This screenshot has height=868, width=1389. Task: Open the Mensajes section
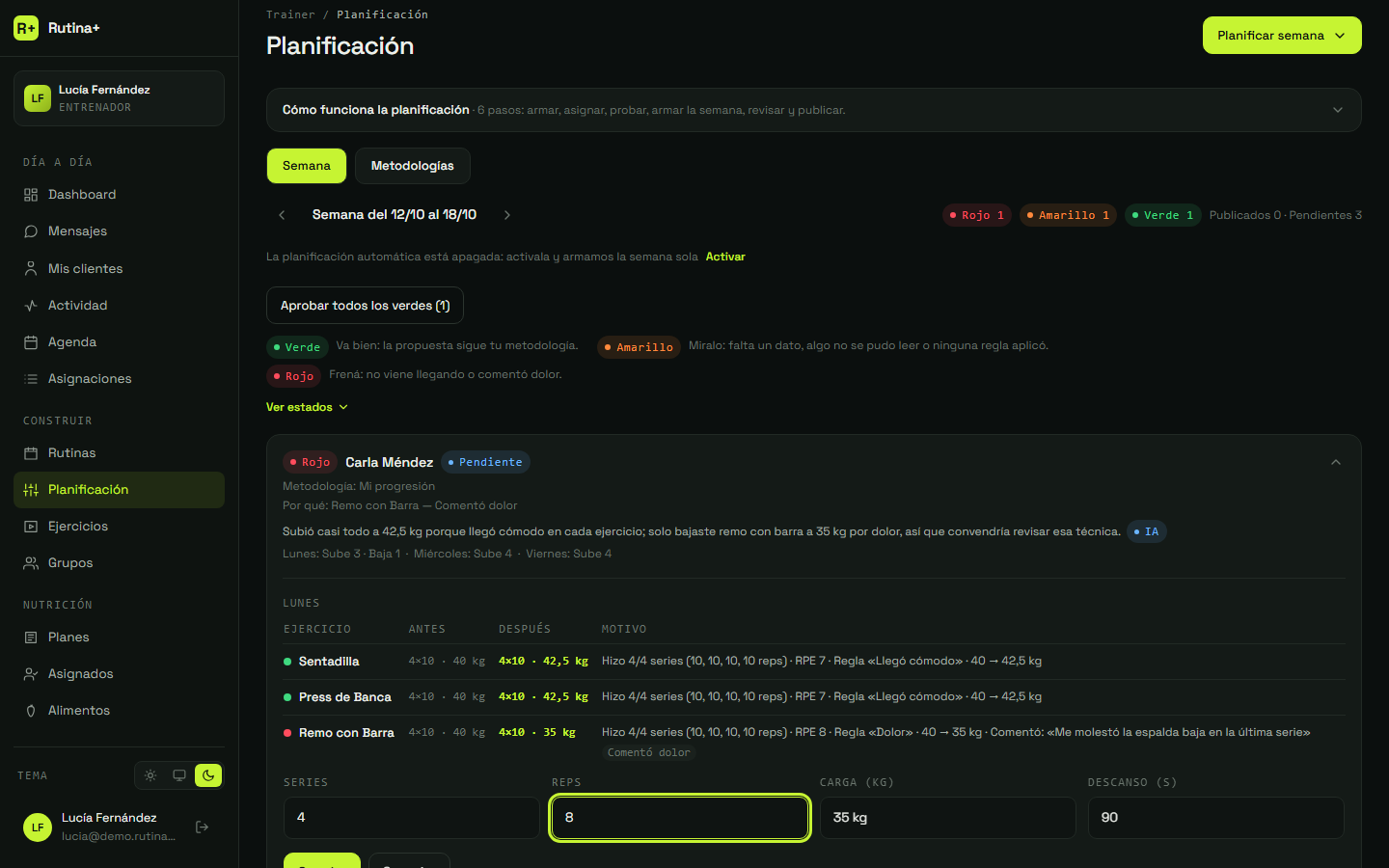tap(119, 231)
